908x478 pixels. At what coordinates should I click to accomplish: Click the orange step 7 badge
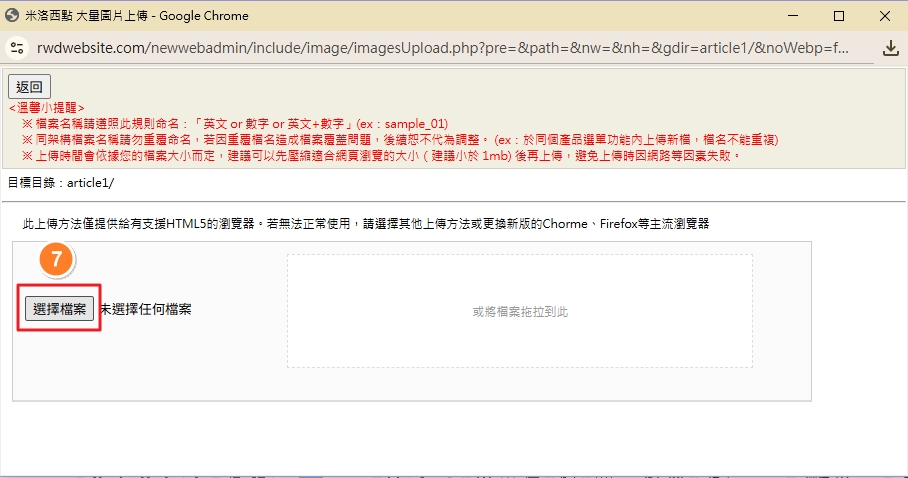coord(57,261)
